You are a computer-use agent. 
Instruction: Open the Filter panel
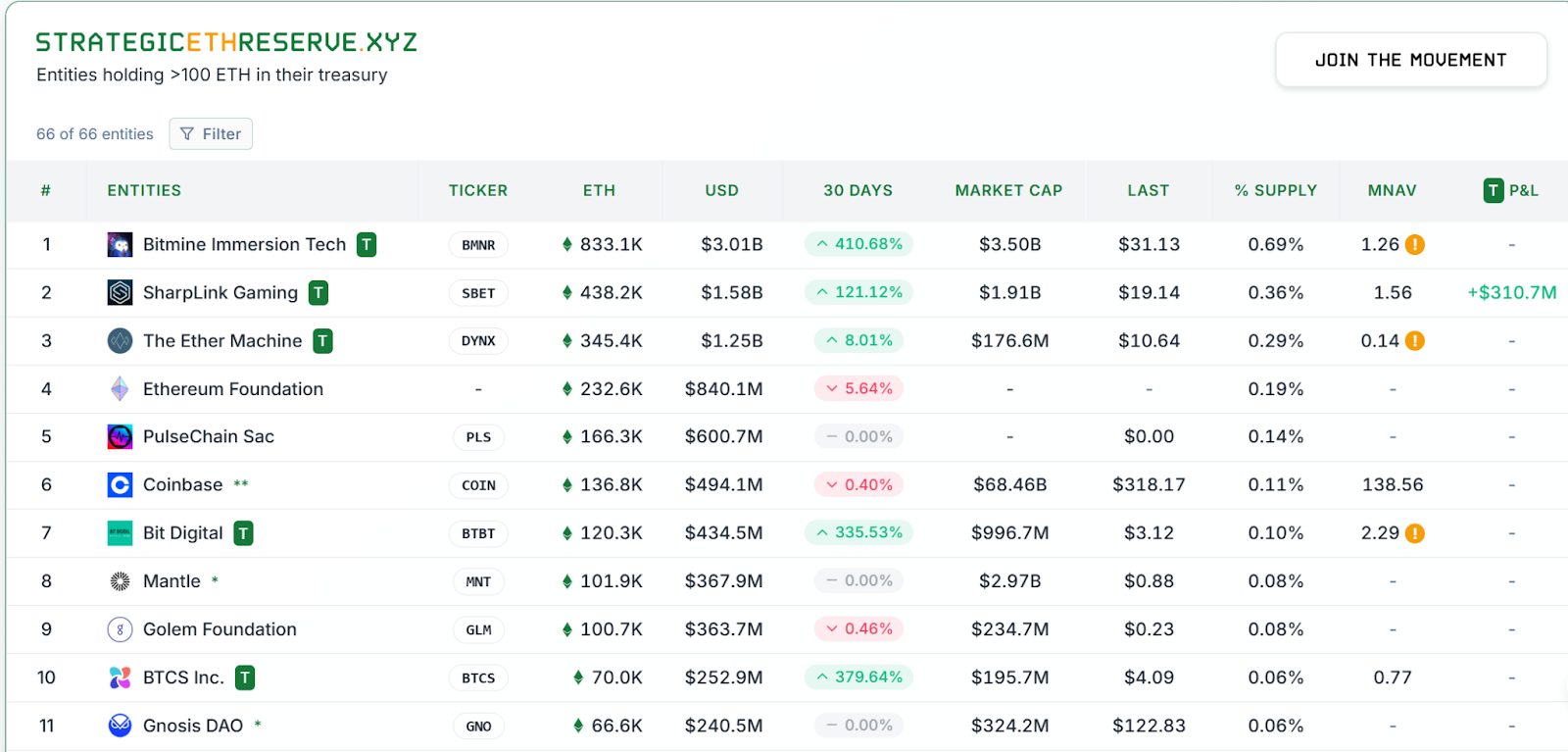coord(210,133)
